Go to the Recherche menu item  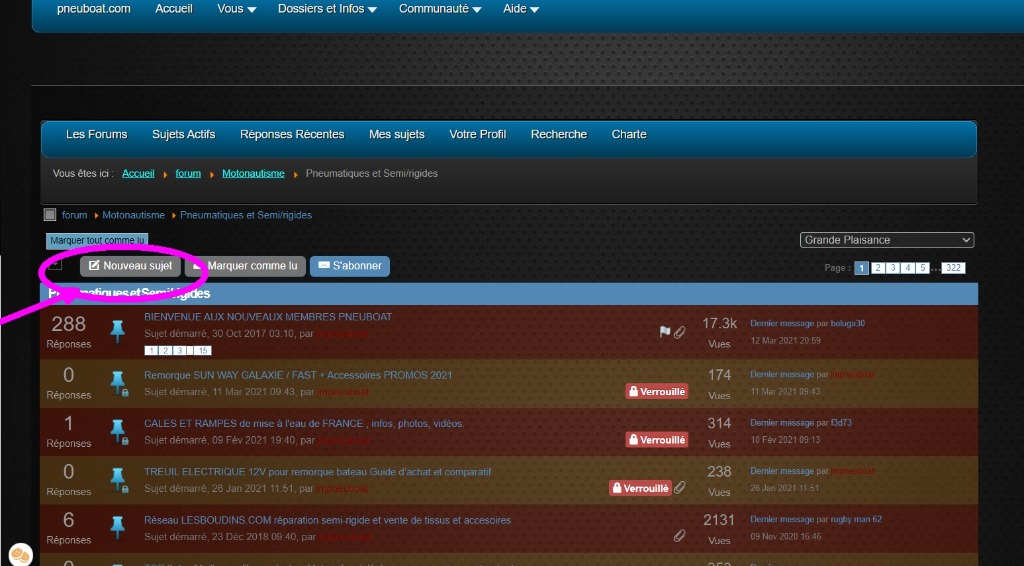[558, 134]
